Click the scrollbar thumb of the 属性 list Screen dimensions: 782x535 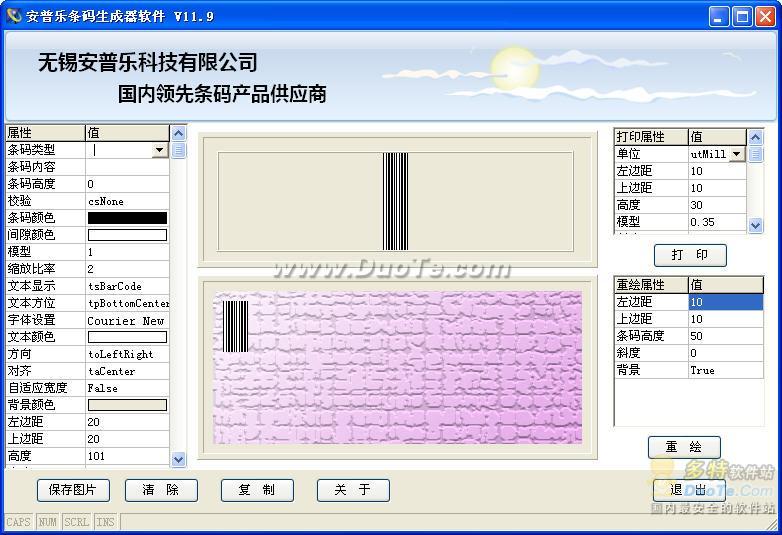(x=179, y=150)
